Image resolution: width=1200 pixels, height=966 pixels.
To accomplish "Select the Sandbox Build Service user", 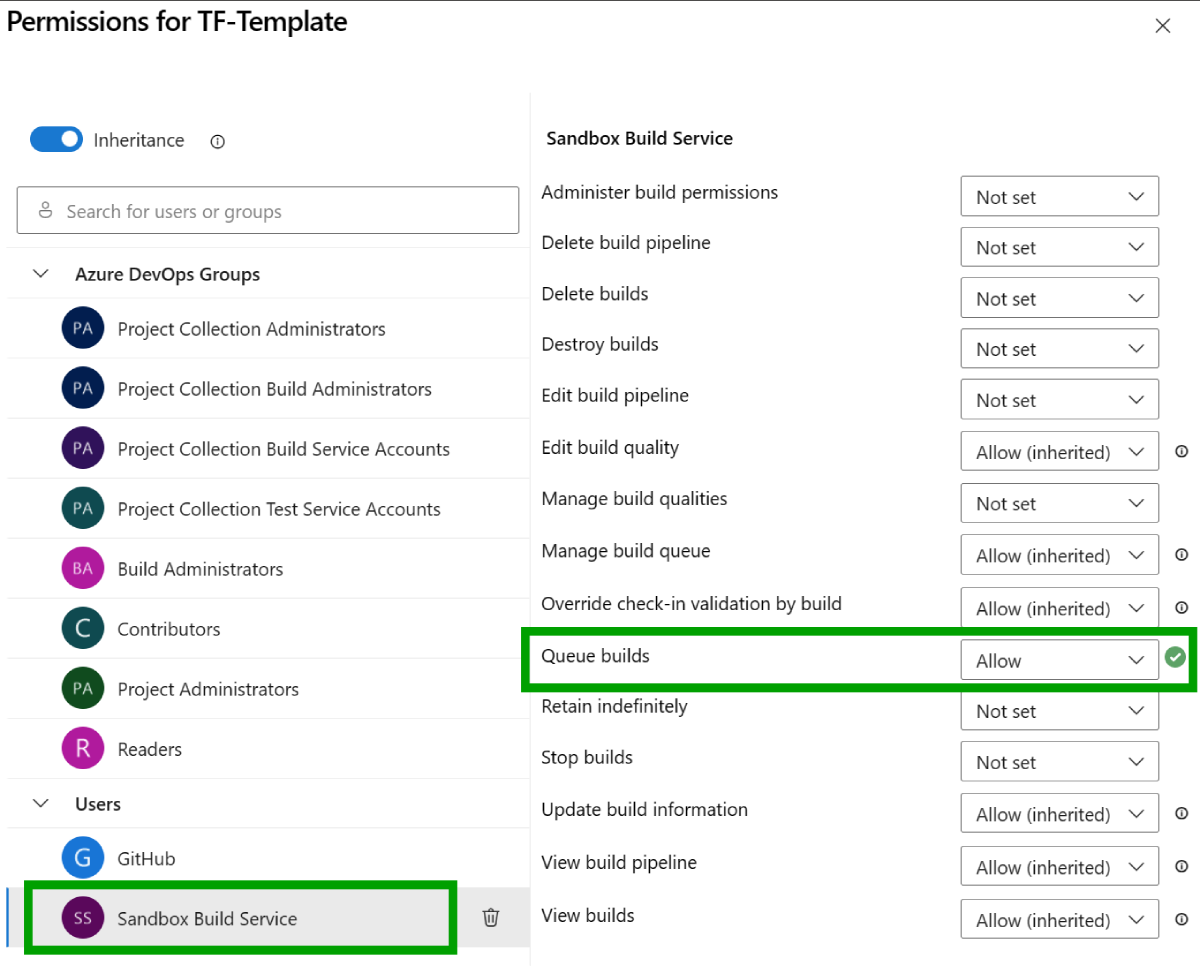I will point(268,918).
